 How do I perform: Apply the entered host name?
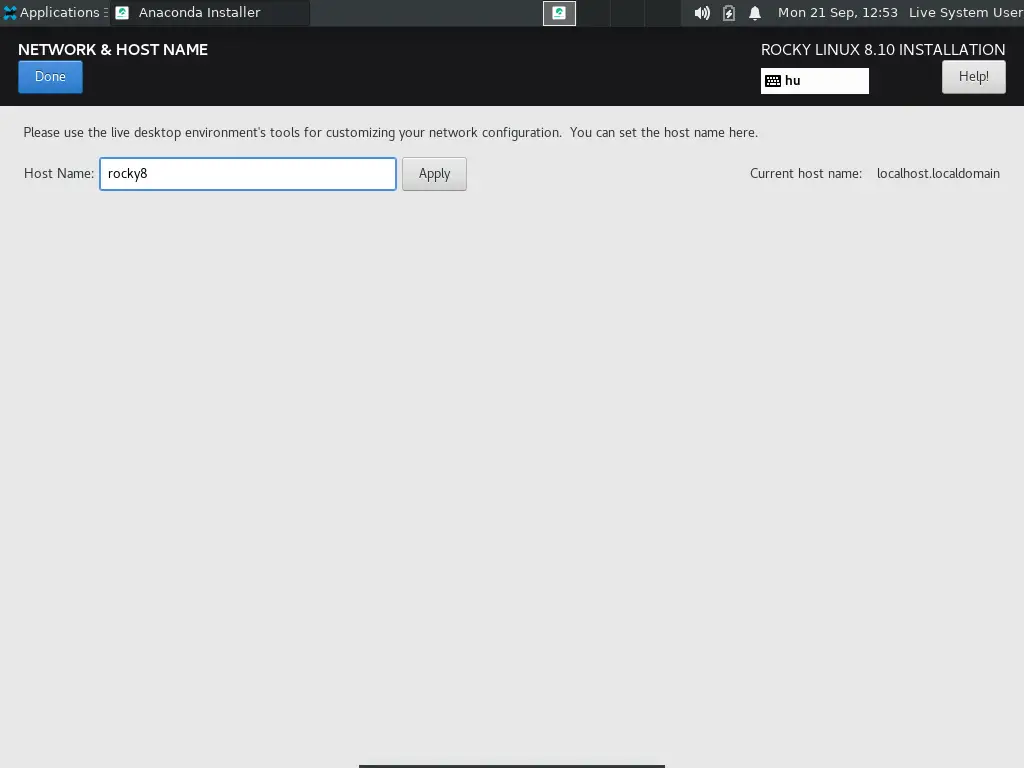point(434,174)
